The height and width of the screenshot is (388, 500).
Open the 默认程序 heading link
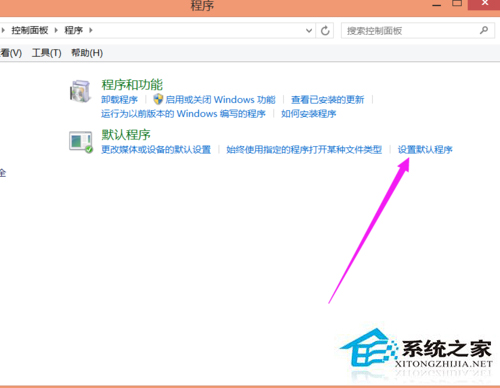click(126, 135)
